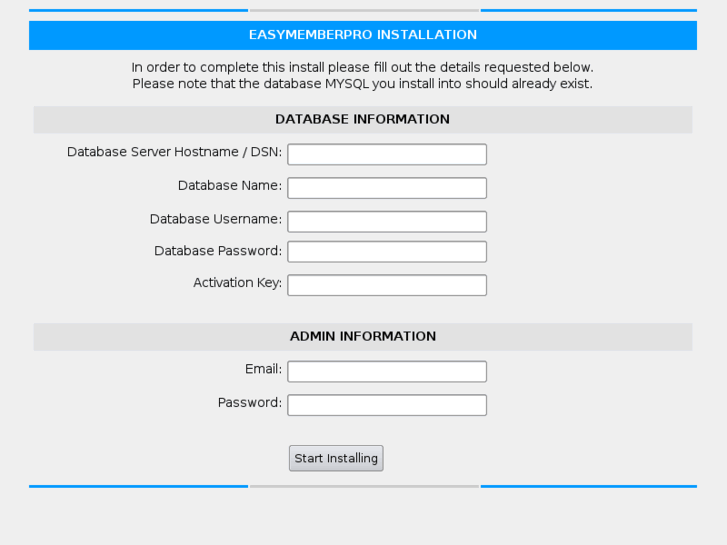Click the Database Information section header
This screenshot has height=545, width=727.
point(362,119)
